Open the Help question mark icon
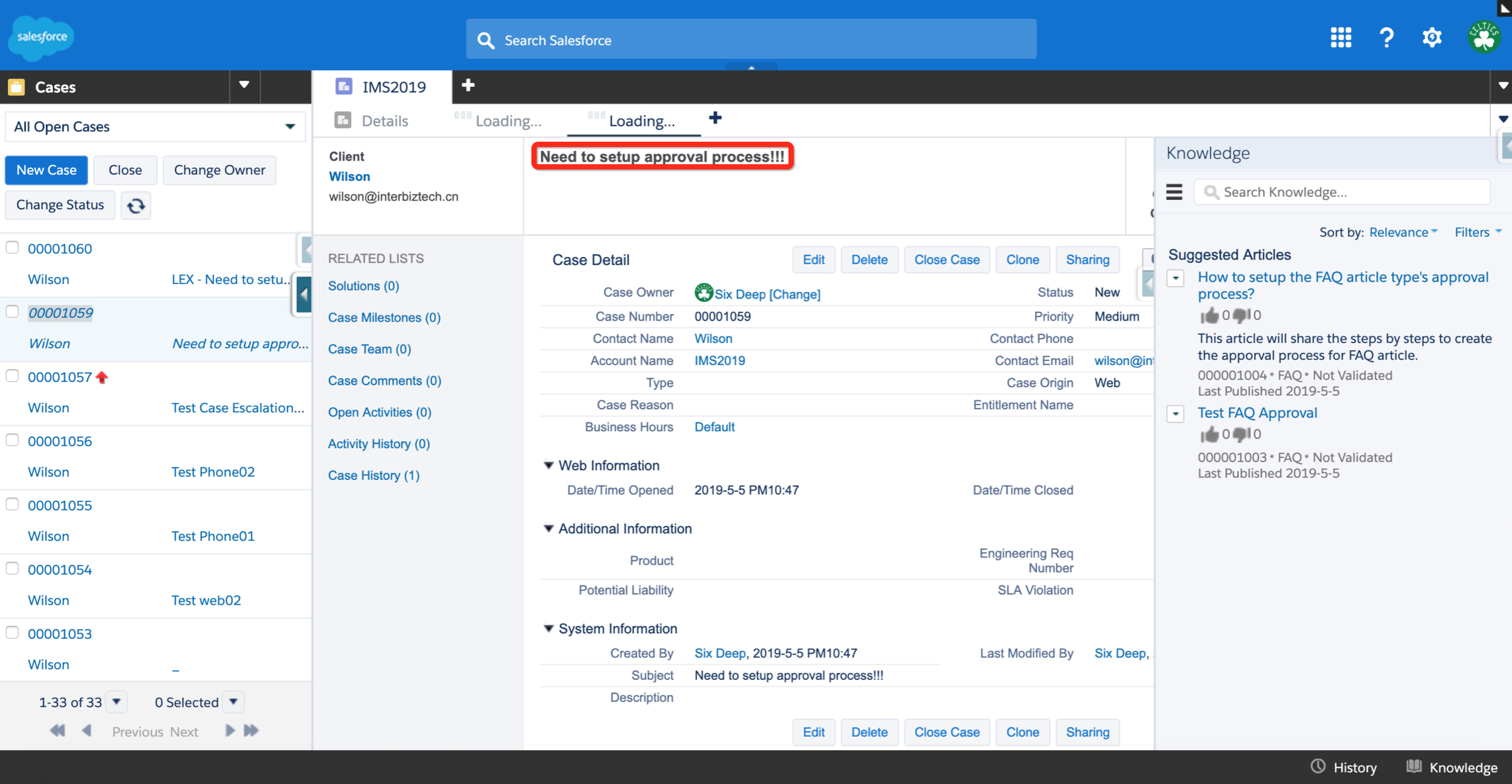Viewport: 1512px width, 784px height. point(1386,38)
